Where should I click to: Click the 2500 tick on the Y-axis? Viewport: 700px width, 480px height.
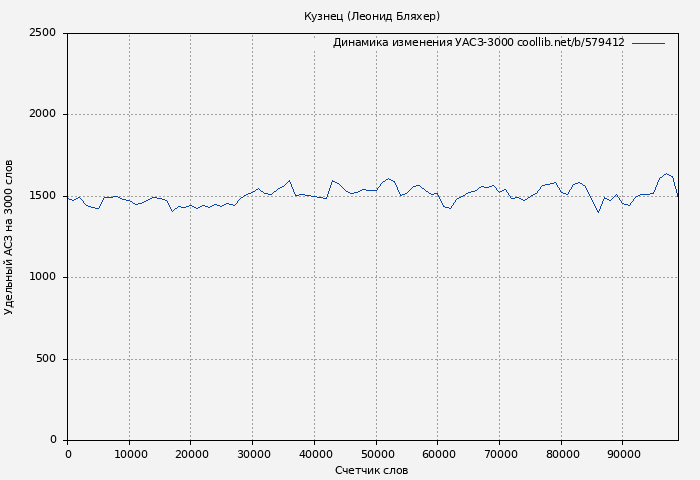coord(42,33)
